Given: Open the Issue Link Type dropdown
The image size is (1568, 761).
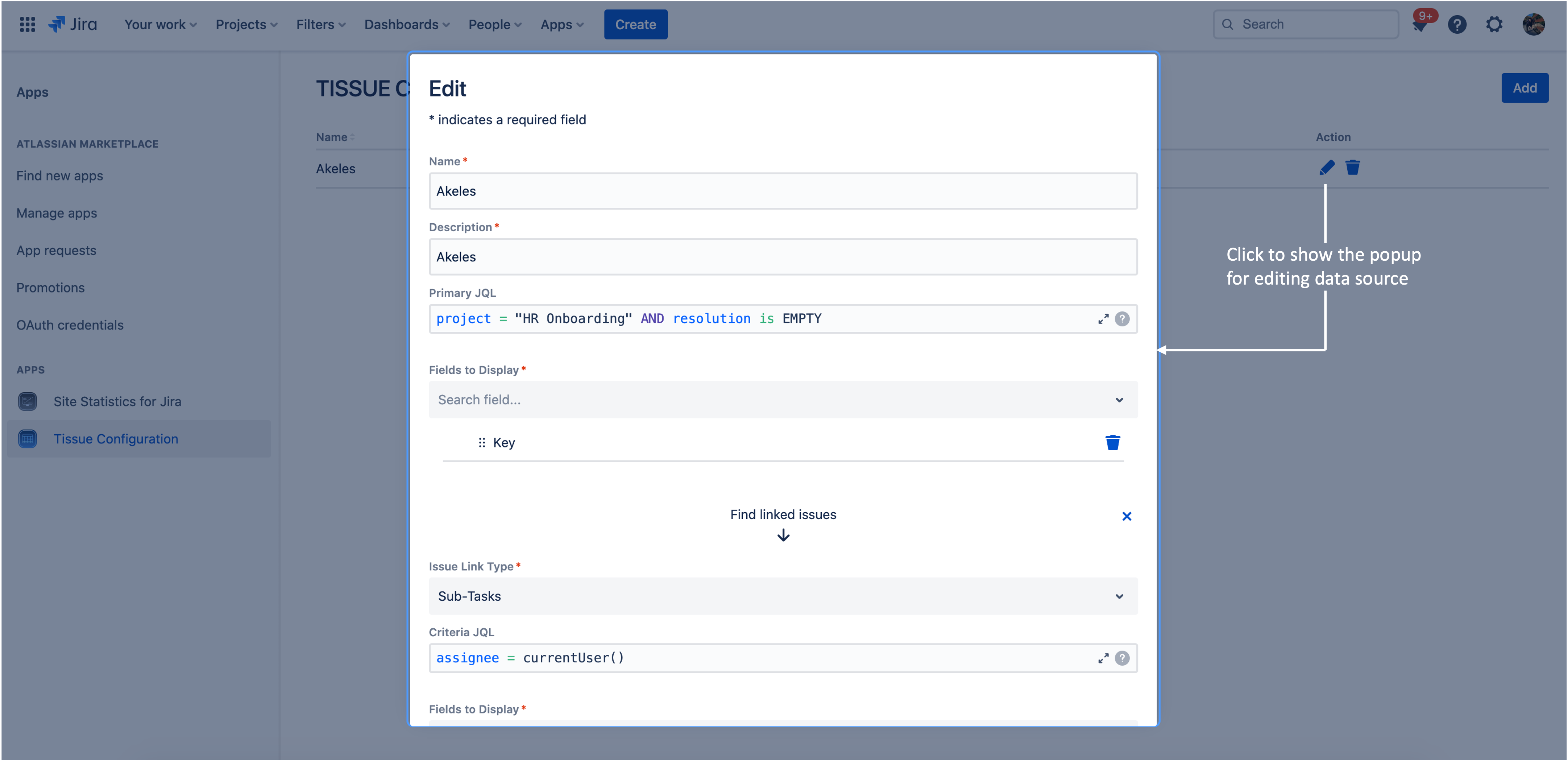Looking at the screenshot, I should 783,597.
